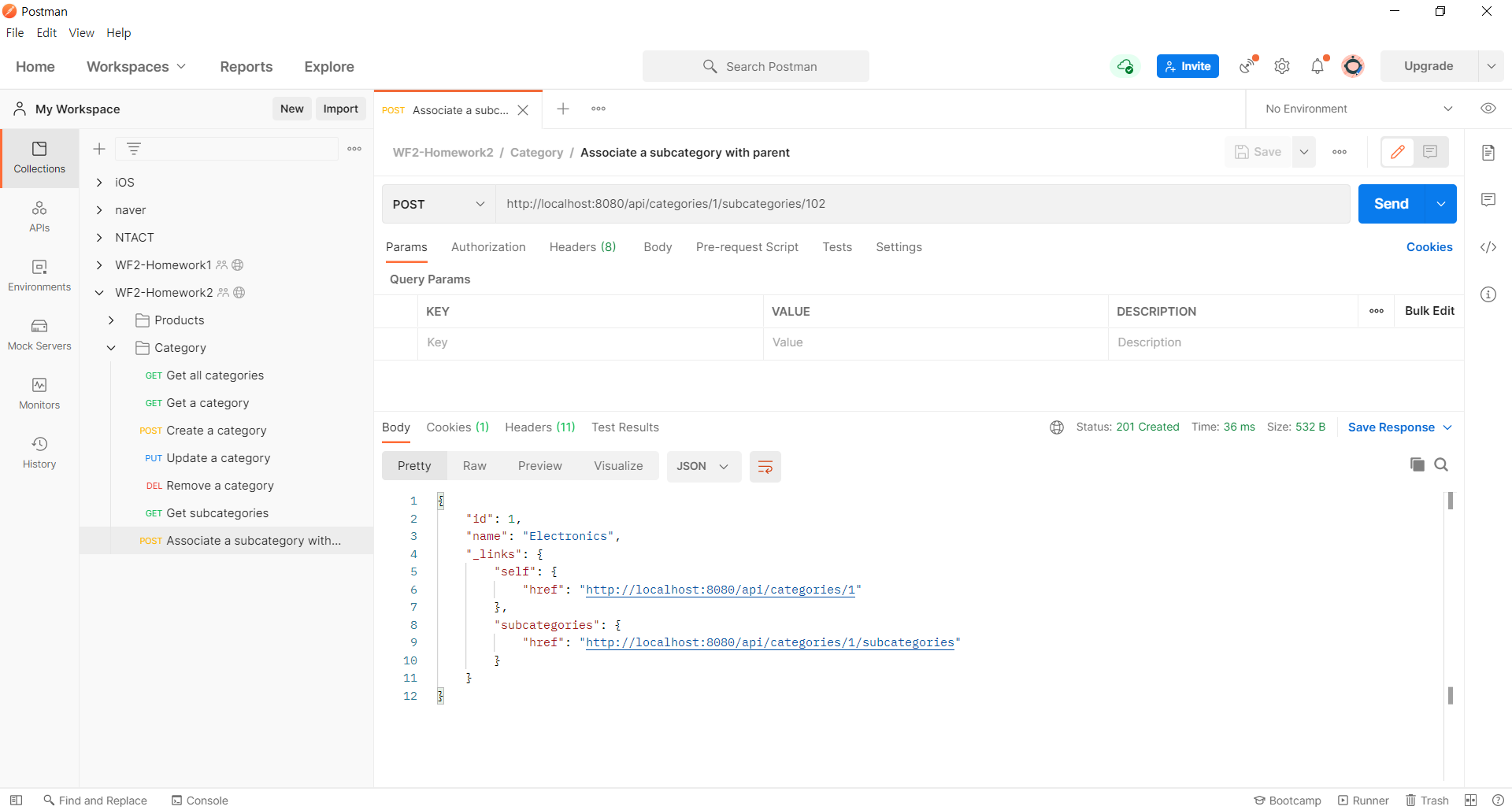Open the Mock Servers sidebar panel
1512x810 pixels.
click(x=39, y=335)
